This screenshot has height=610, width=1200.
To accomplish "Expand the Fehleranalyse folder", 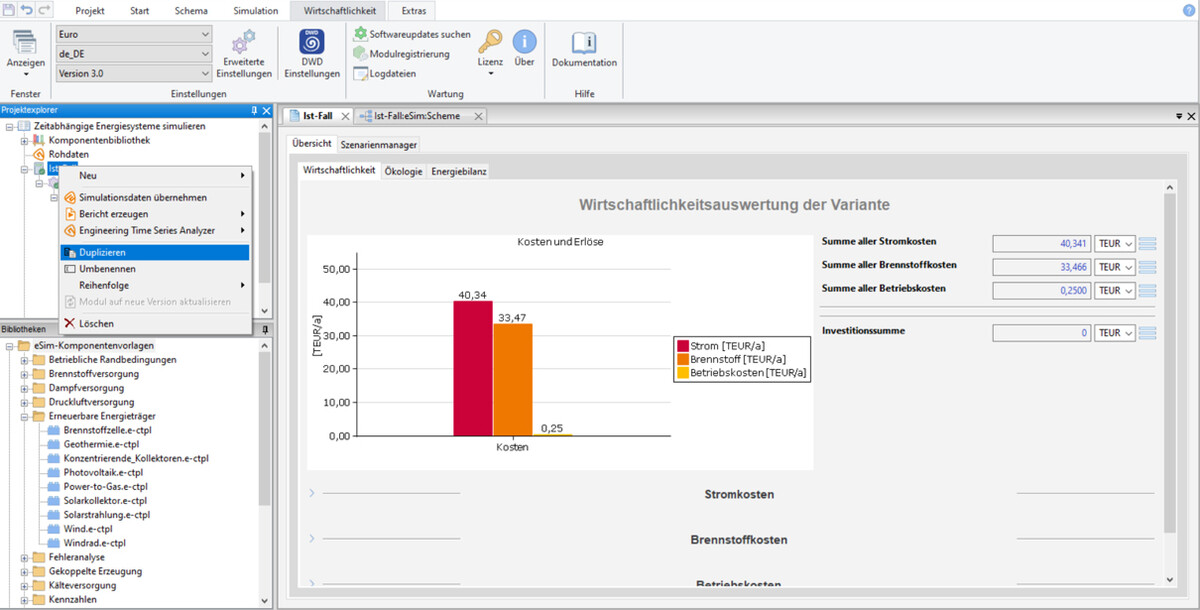I will pyautogui.click(x=25, y=557).
